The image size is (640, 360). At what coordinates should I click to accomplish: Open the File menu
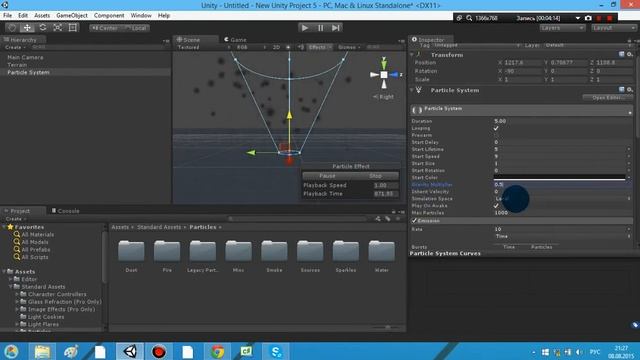(x=7, y=16)
